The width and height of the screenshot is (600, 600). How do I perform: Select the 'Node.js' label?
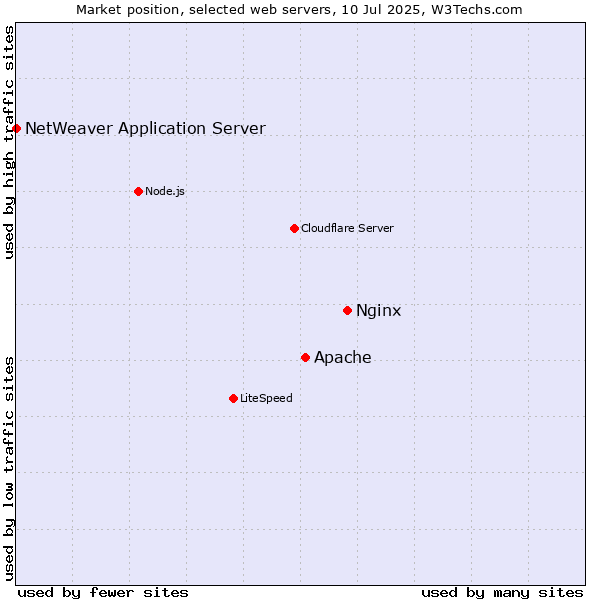coord(165,191)
